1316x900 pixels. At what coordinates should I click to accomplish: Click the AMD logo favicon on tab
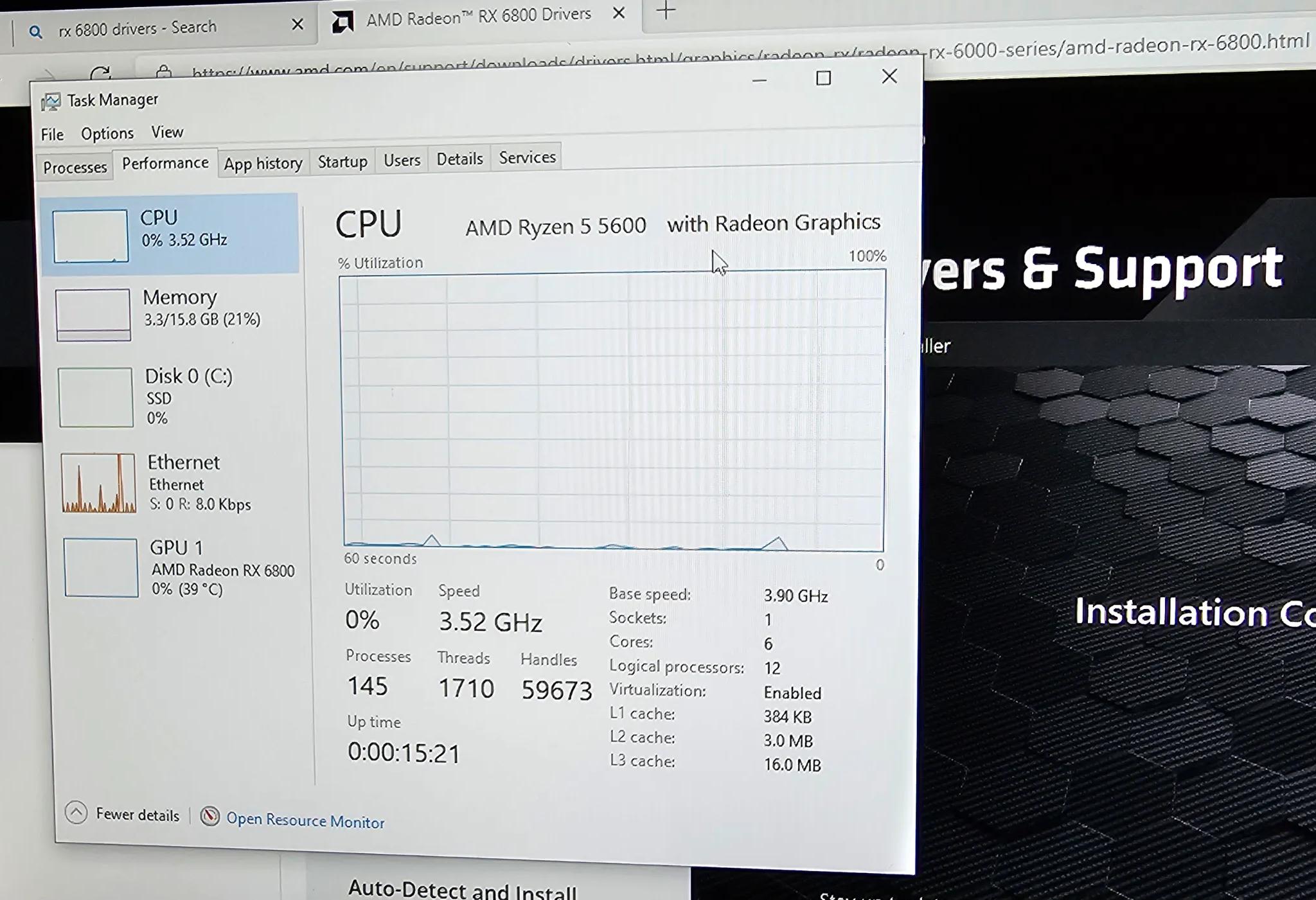click(342, 22)
